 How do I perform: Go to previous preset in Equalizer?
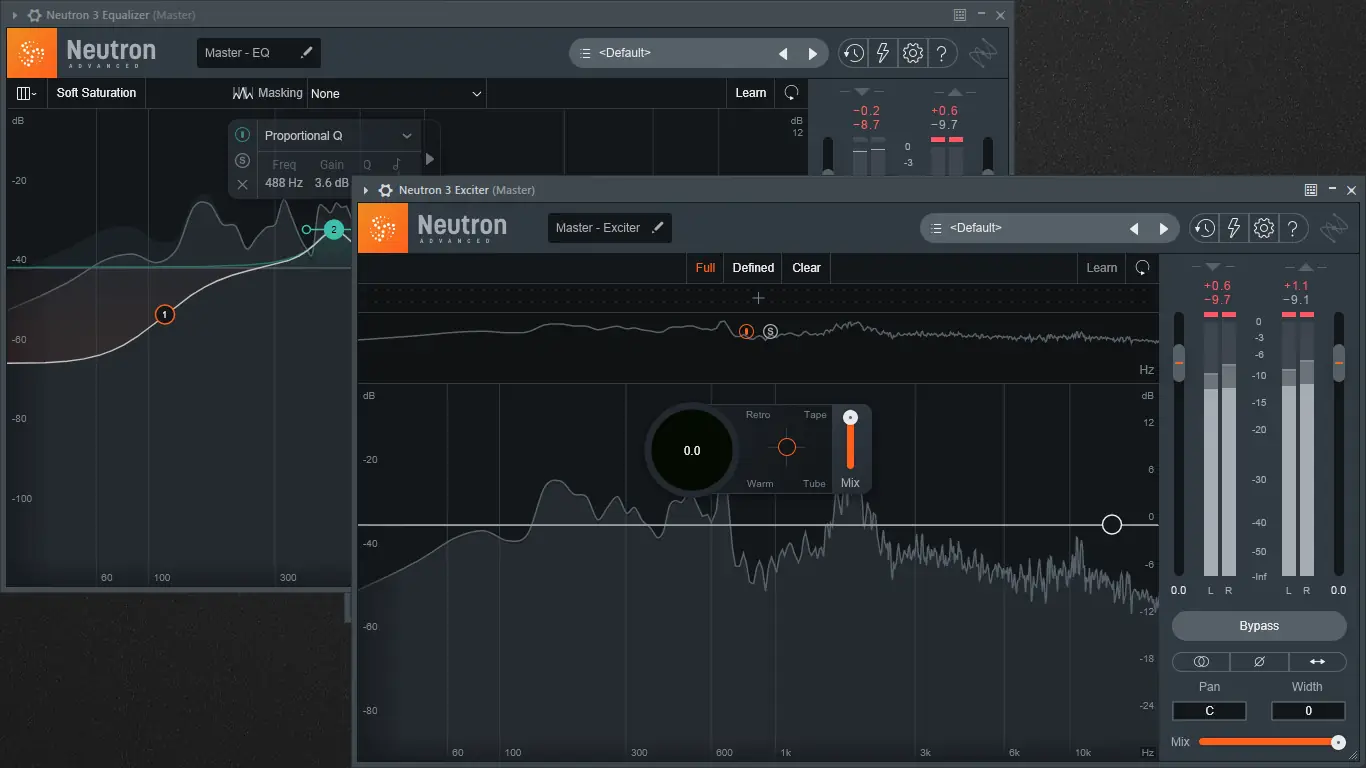pyautogui.click(x=783, y=54)
